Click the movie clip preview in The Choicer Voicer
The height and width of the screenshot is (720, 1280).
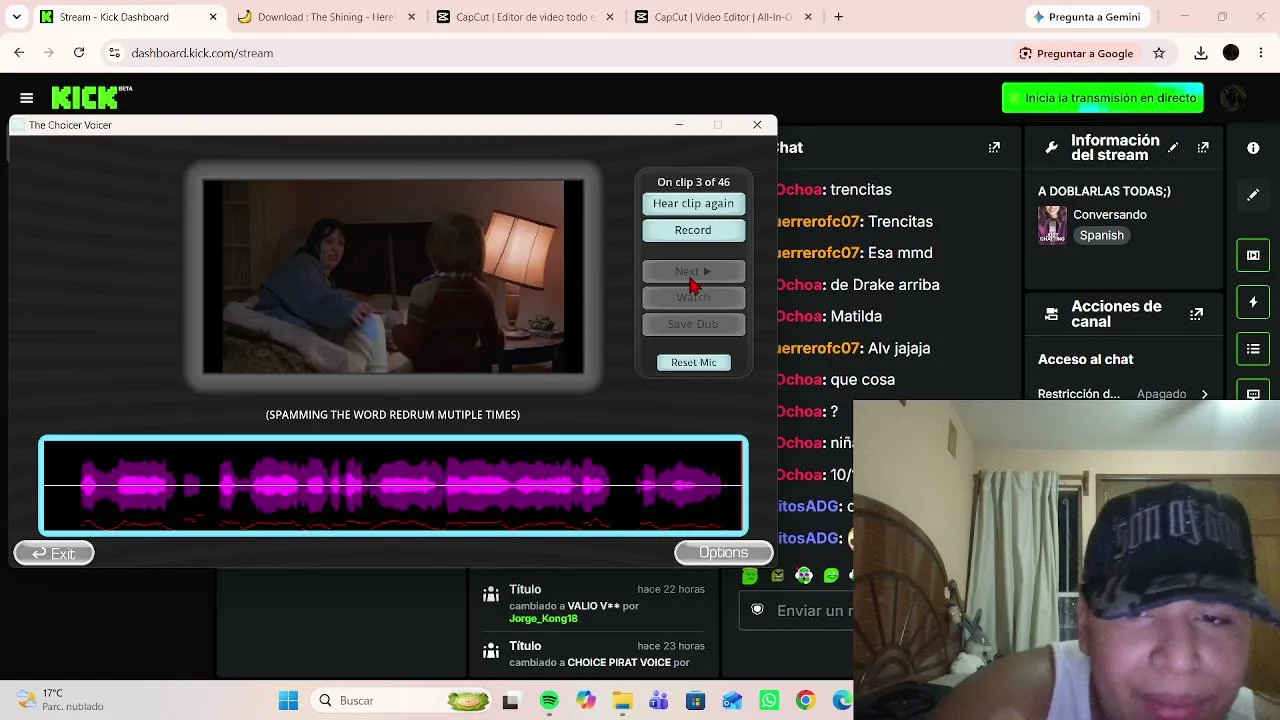pos(393,277)
